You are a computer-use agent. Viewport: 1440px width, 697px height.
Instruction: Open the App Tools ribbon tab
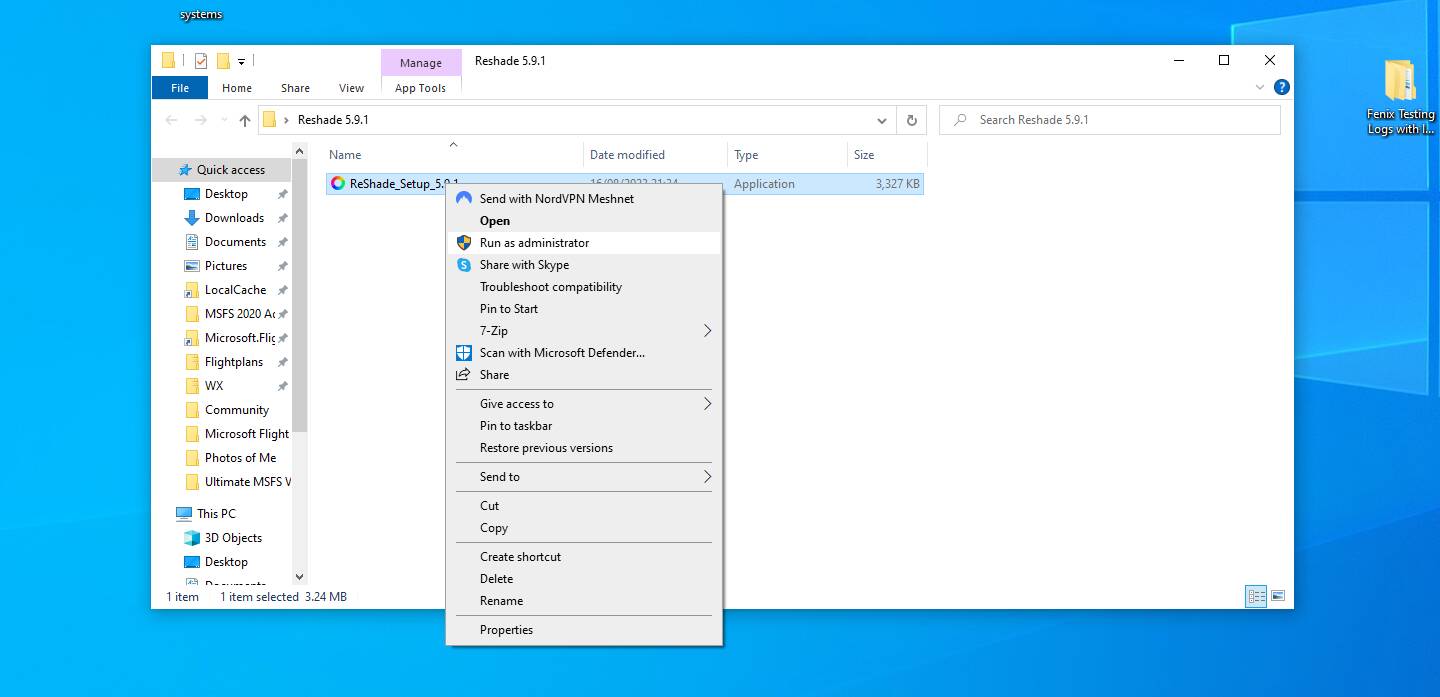point(421,88)
